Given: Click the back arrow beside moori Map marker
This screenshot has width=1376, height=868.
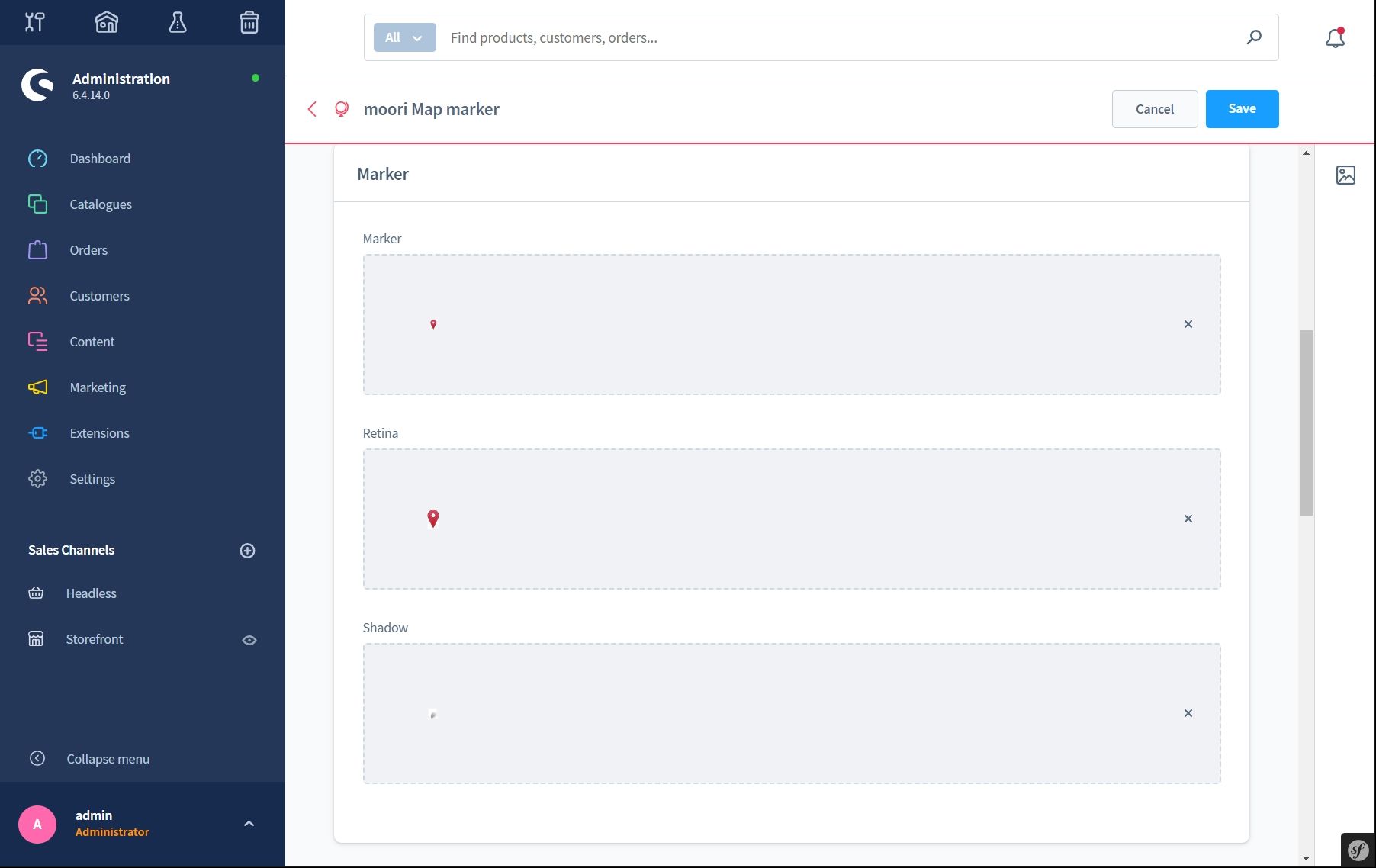Looking at the screenshot, I should pyautogui.click(x=312, y=109).
